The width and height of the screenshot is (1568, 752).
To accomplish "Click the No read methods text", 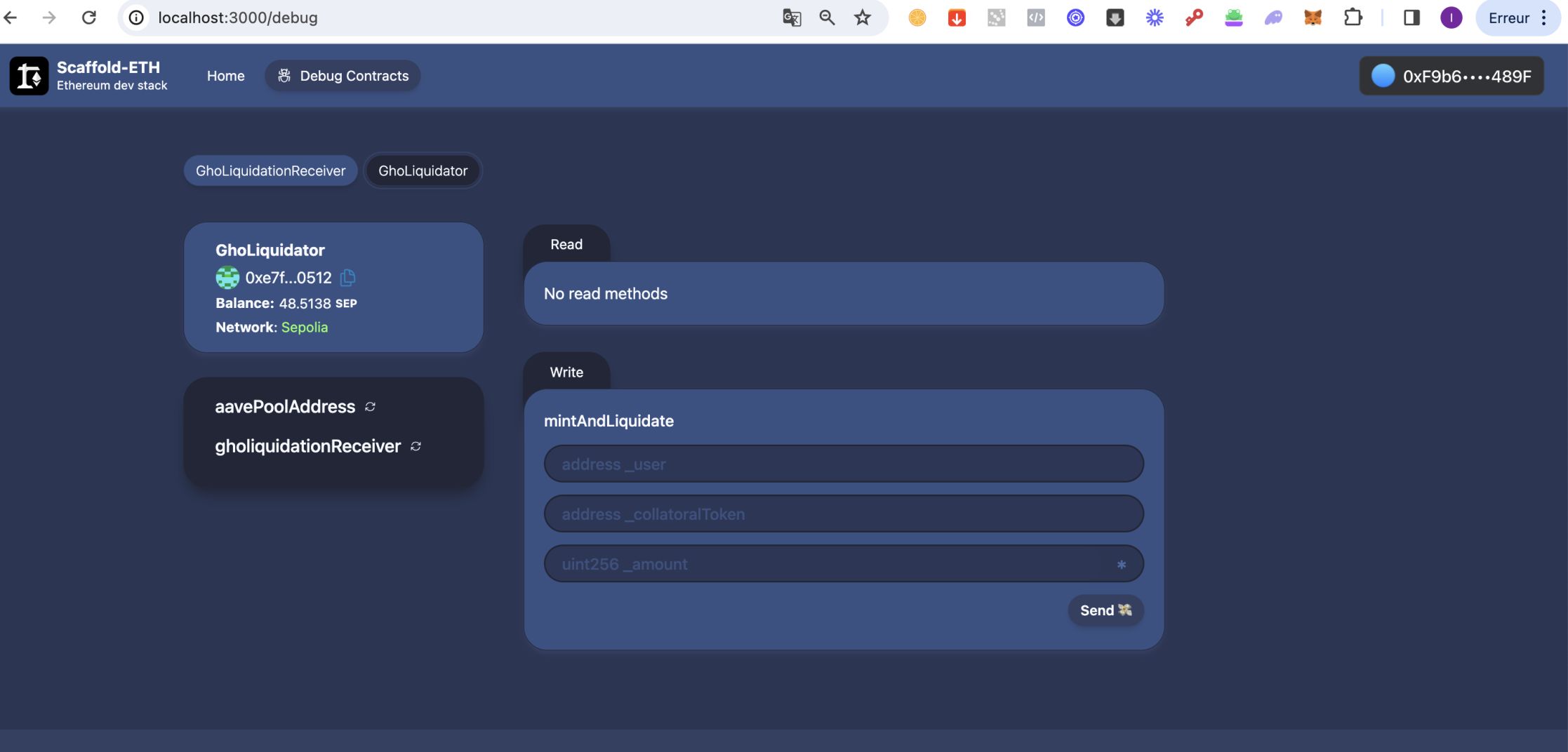I will (606, 293).
